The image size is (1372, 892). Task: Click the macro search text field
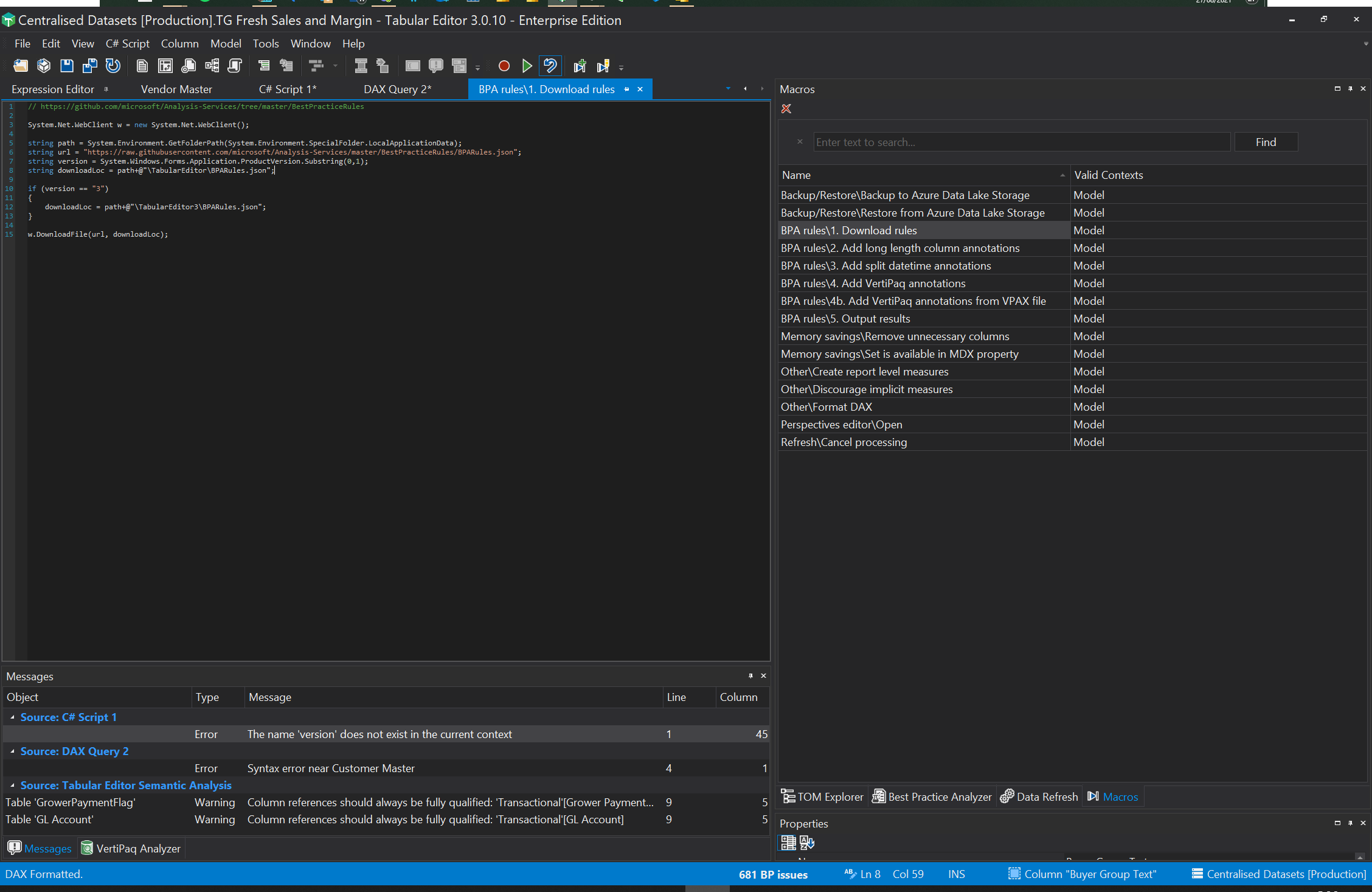click(x=1021, y=142)
